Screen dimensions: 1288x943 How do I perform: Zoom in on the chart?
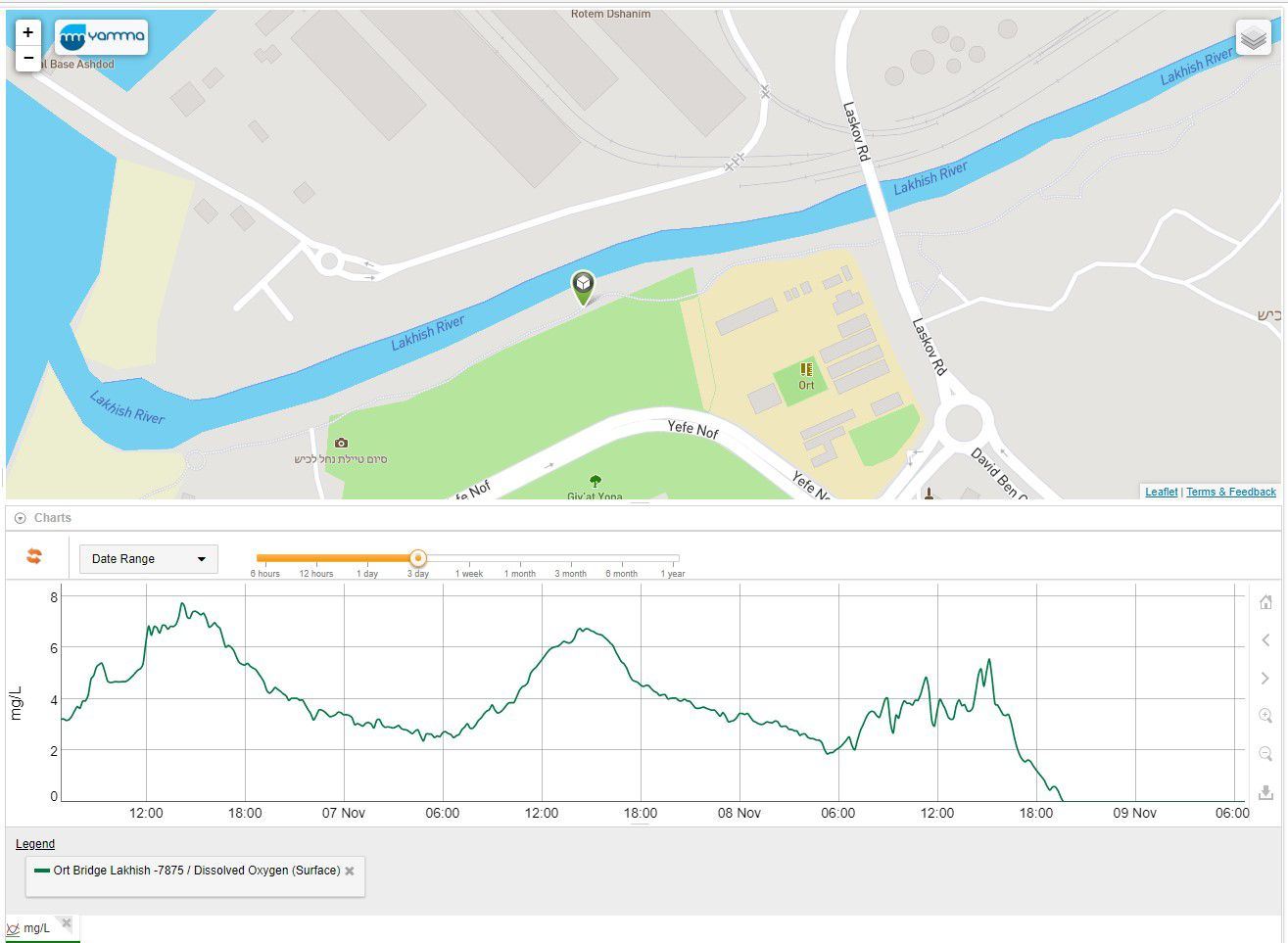[1265, 716]
